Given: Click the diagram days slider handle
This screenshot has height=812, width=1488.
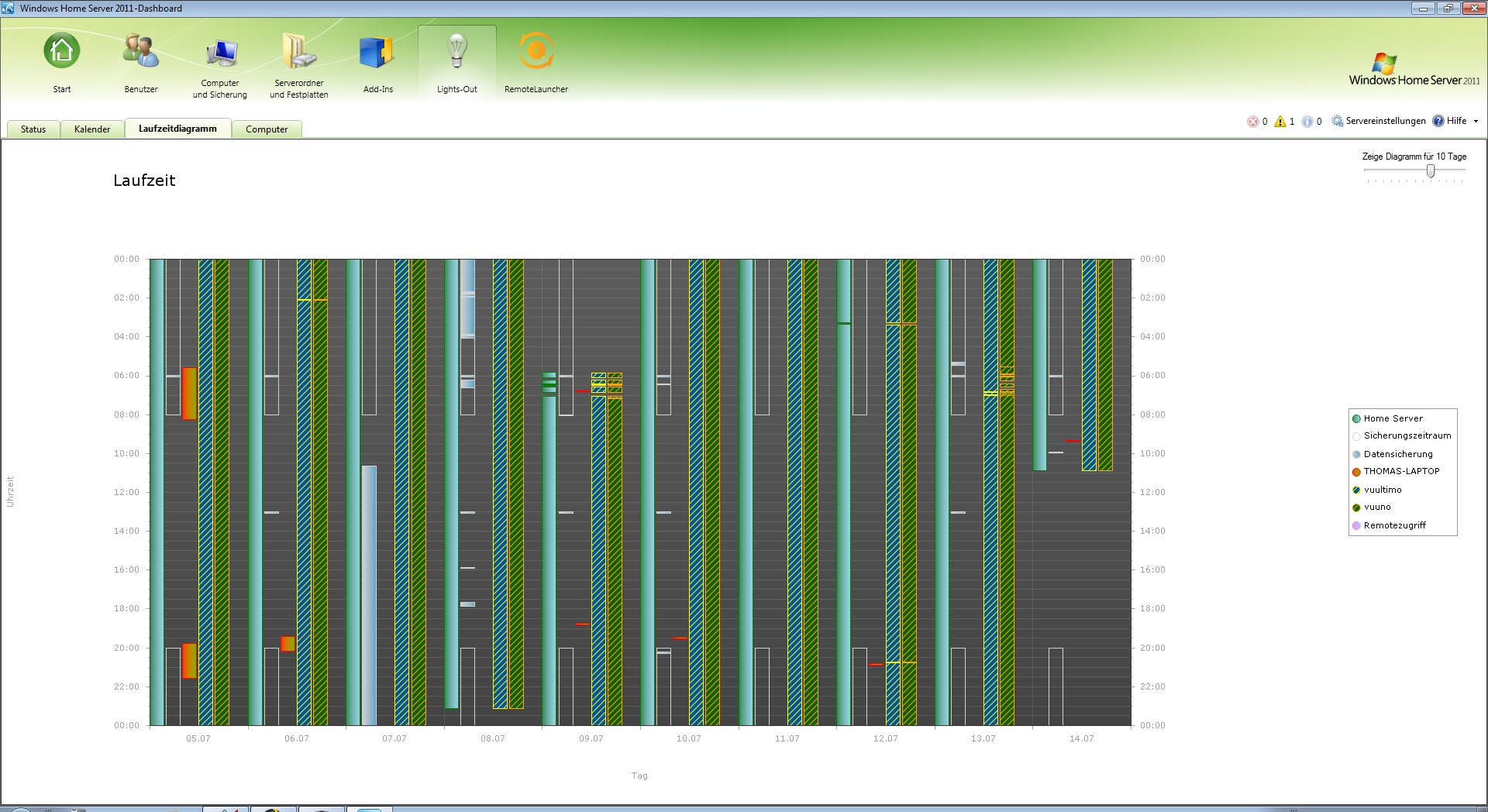Looking at the screenshot, I should tap(1431, 171).
